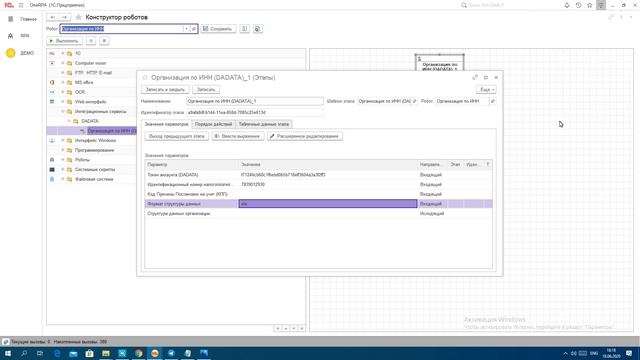The image size is (640, 360).
Task: Click the Наименование input field
Action: (x=255, y=101)
